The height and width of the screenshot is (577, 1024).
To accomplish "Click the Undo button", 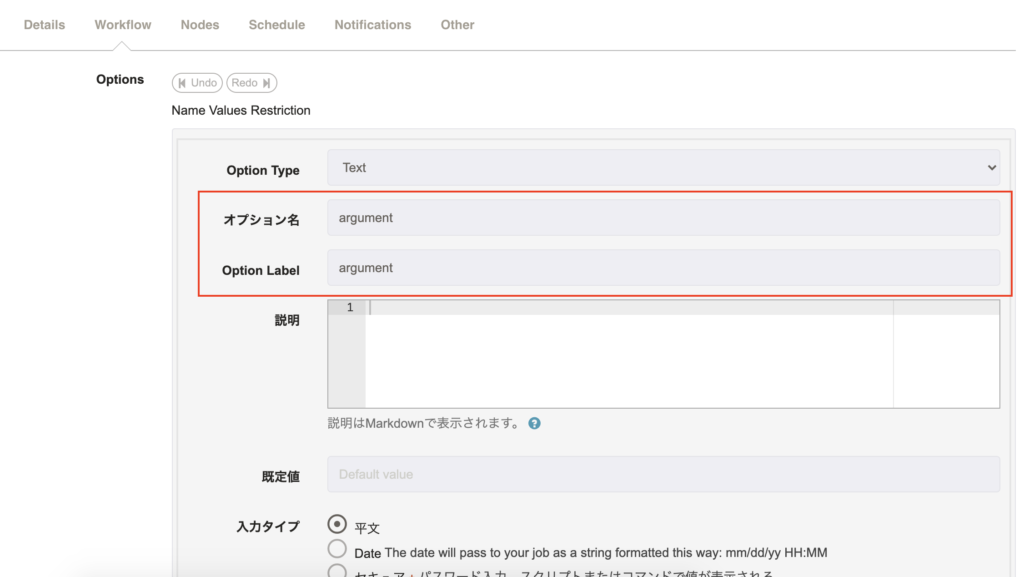I will [197, 83].
